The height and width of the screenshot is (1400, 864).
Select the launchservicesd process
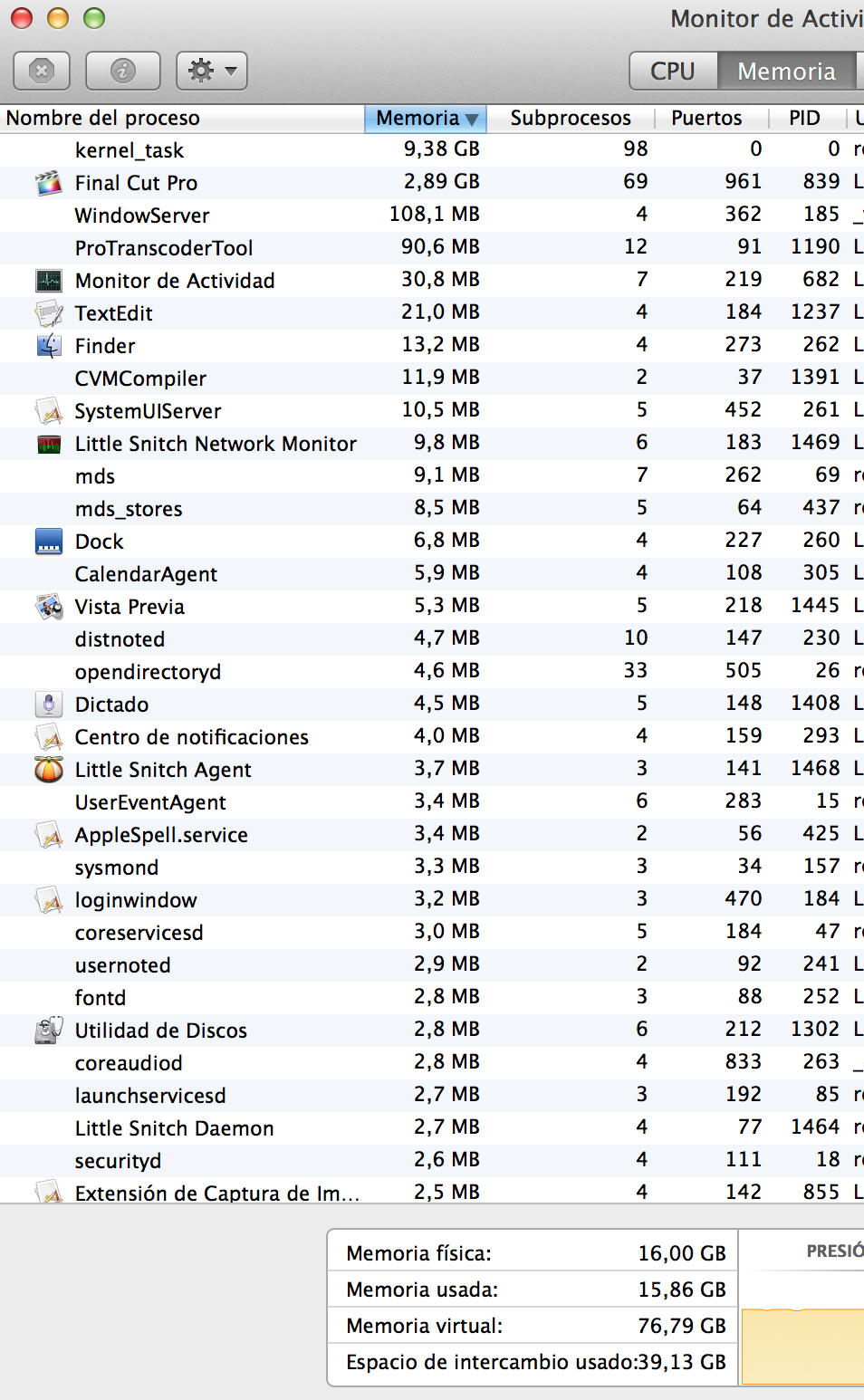(x=432, y=1096)
